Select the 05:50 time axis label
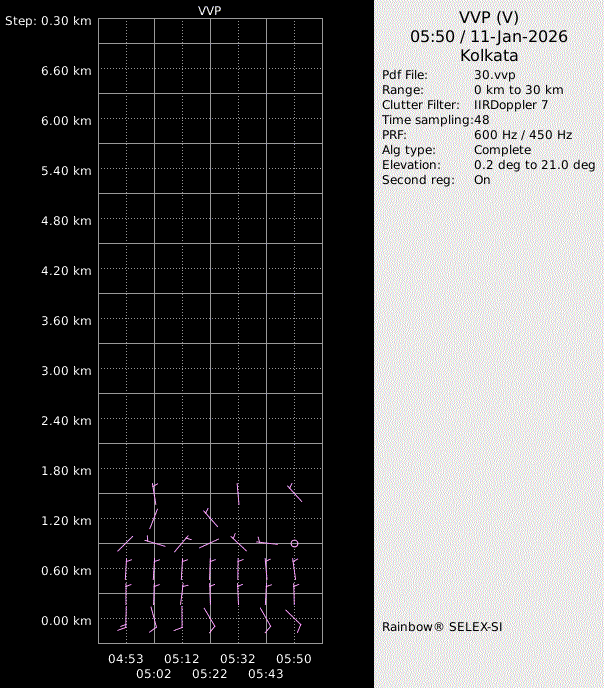This screenshot has width=604, height=688. coord(294,659)
